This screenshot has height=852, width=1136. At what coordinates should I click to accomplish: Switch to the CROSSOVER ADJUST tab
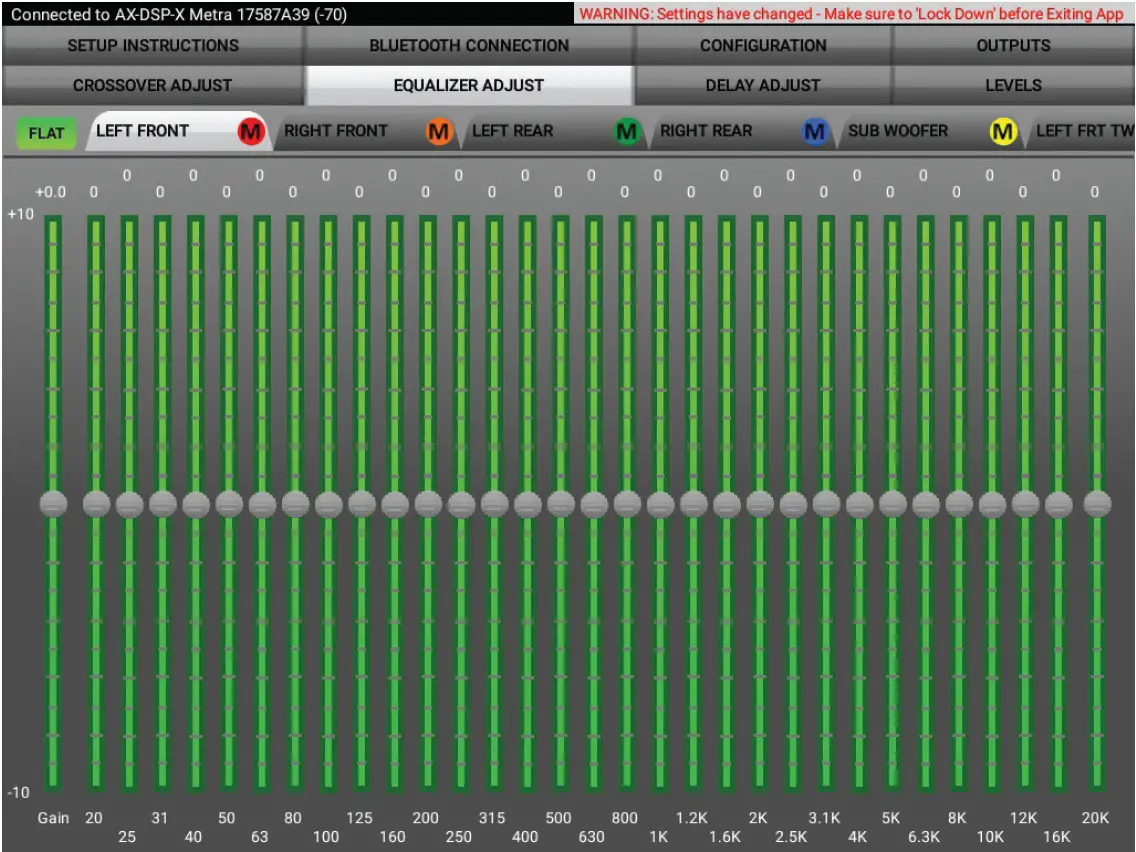pyautogui.click(x=152, y=86)
